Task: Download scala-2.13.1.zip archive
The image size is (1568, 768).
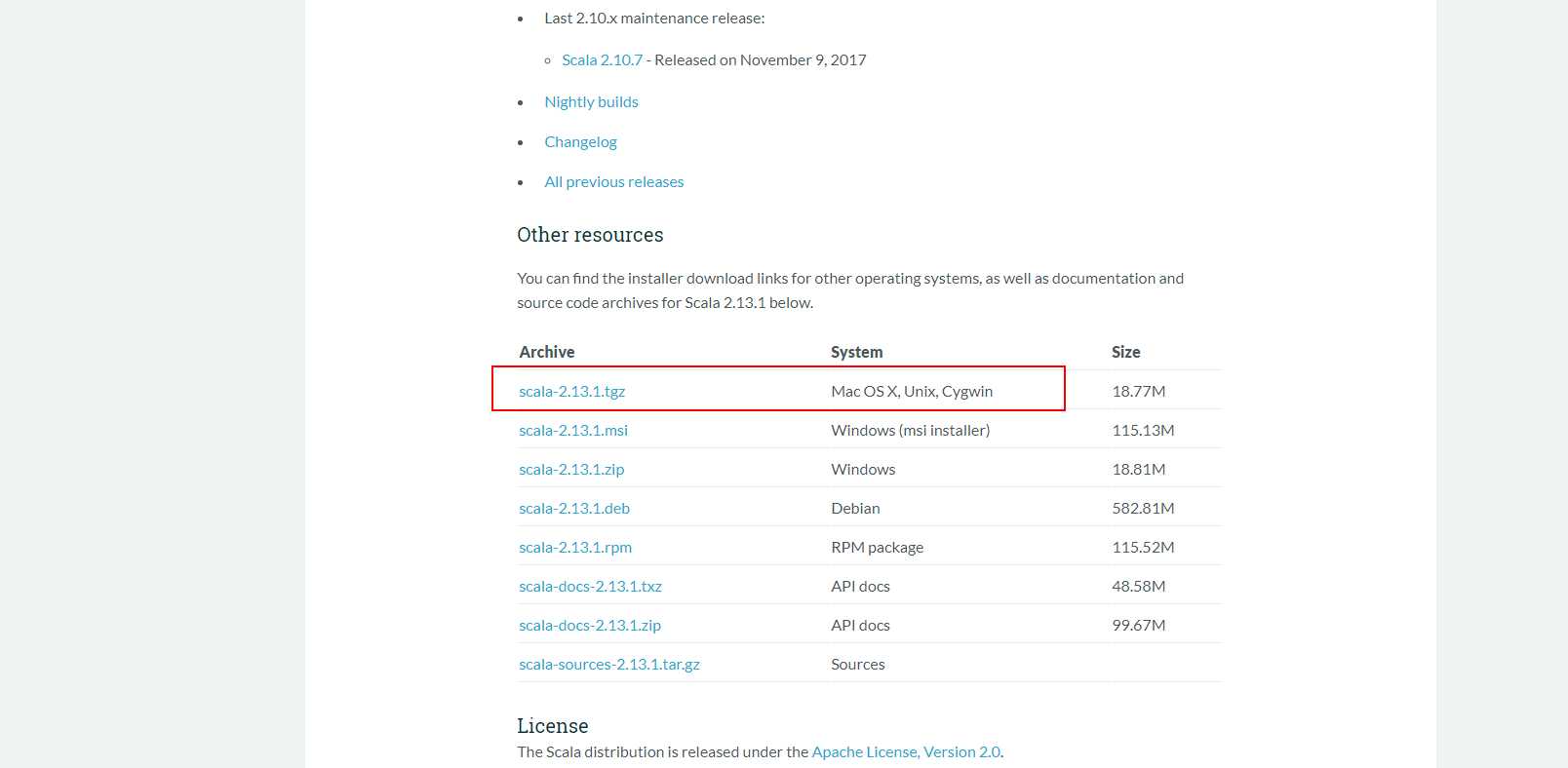Action: 571,470
